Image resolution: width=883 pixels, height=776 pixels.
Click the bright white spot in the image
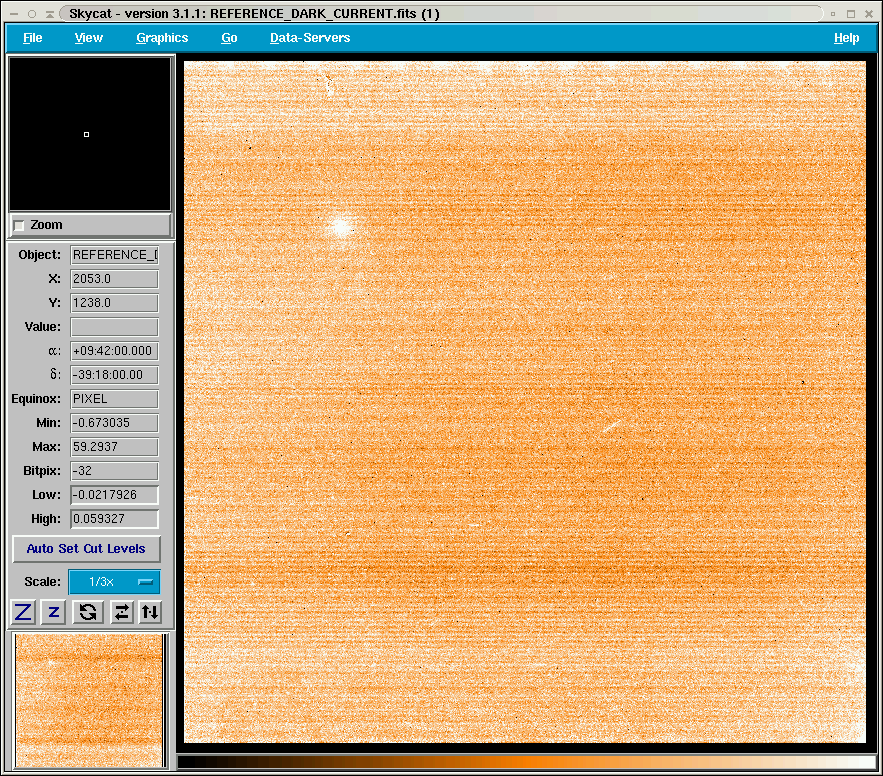click(341, 227)
